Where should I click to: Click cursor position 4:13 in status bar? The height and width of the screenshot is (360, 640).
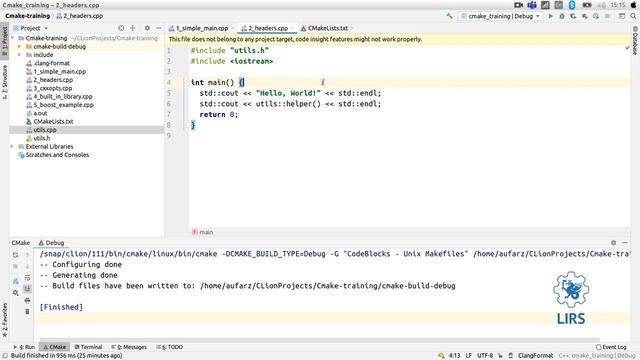[454, 356]
